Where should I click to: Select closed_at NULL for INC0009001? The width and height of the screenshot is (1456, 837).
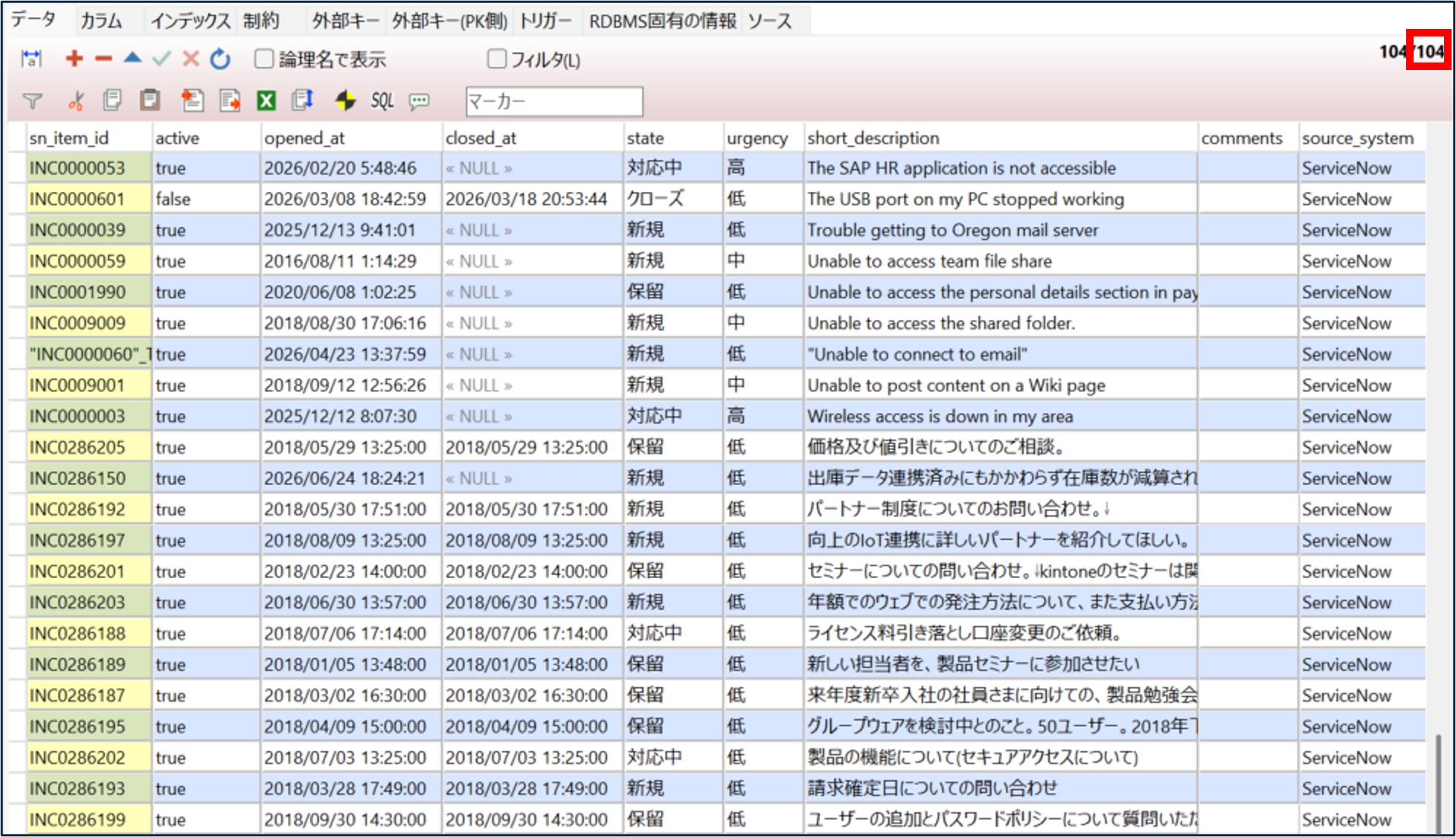pyautogui.click(x=533, y=385)
